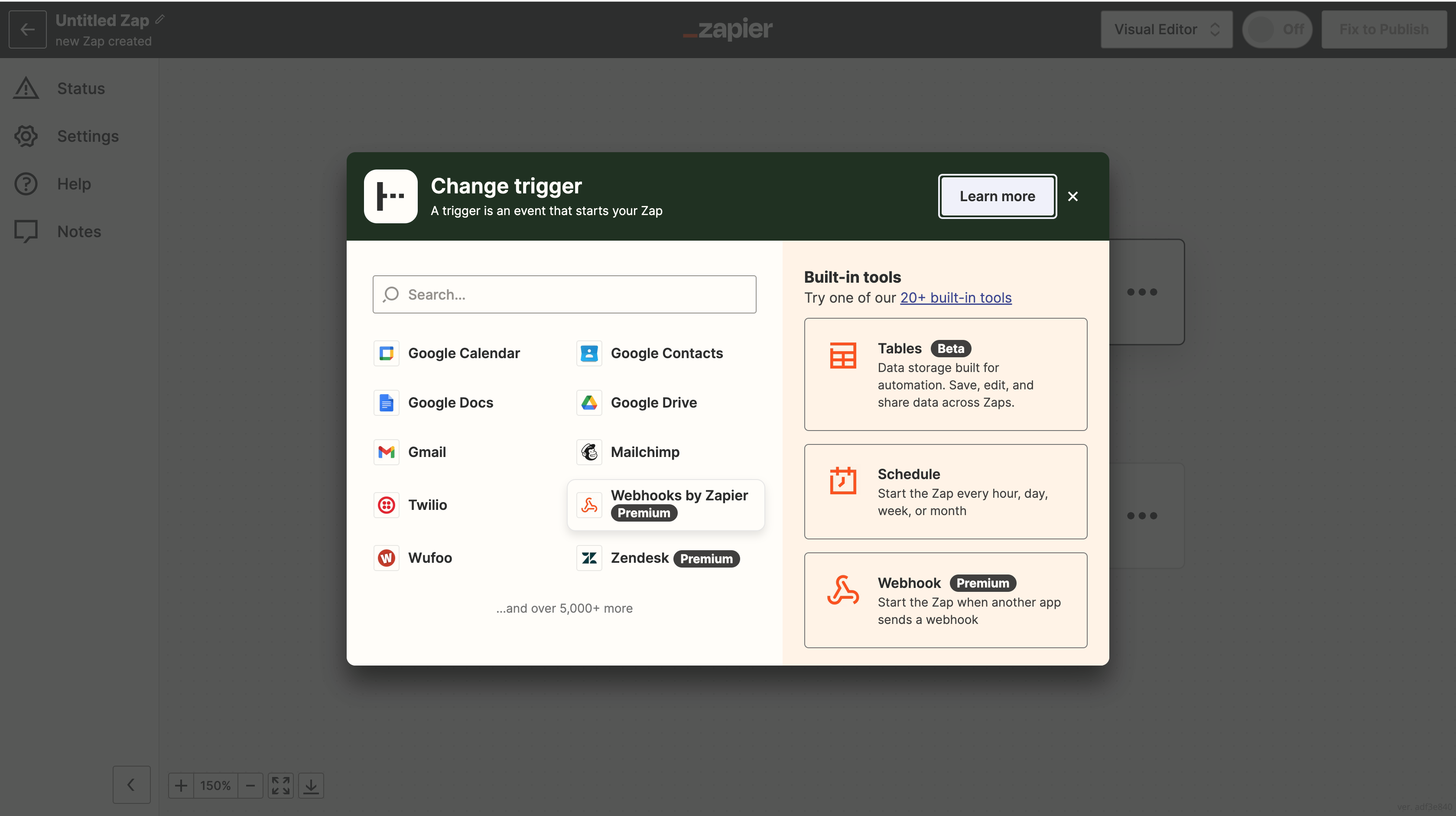Click the 150% zoom level value
This screenshot has width=1456, height=816.
[x=215, y=786]
